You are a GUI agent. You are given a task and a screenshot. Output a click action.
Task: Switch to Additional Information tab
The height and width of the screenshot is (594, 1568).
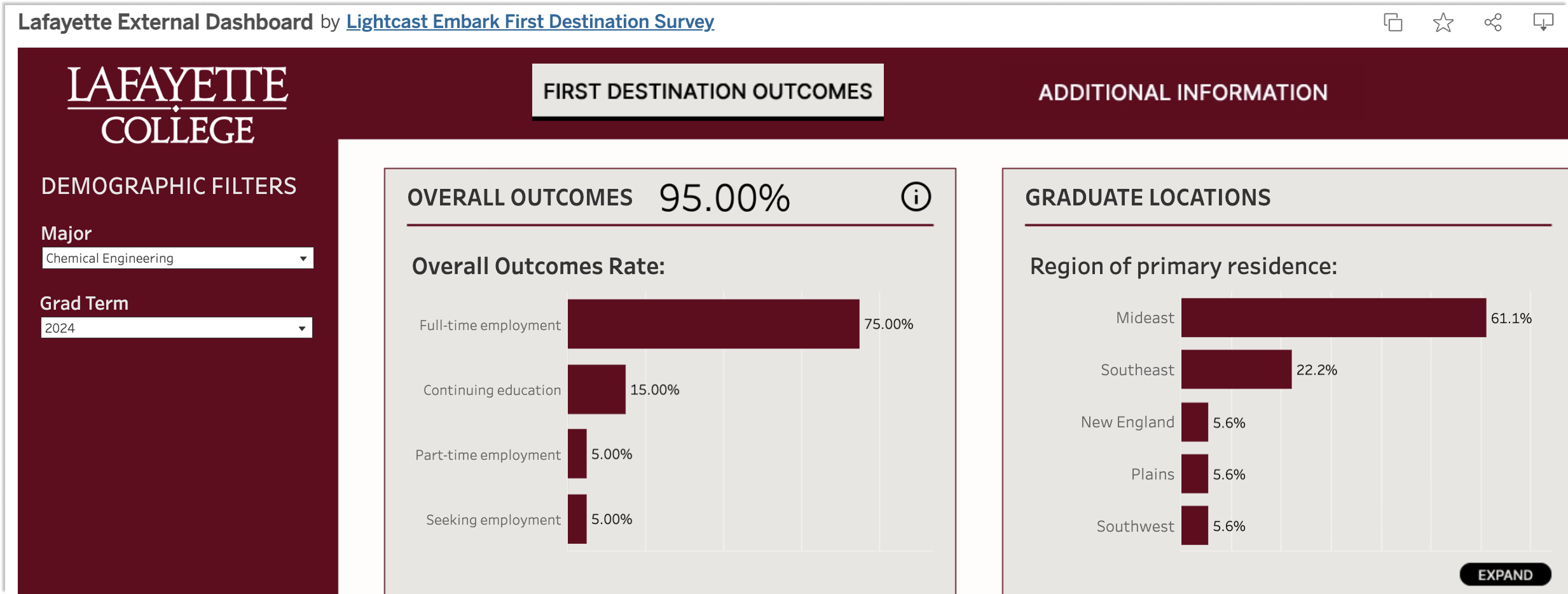pyautogui.click(x=1183, y=93)
